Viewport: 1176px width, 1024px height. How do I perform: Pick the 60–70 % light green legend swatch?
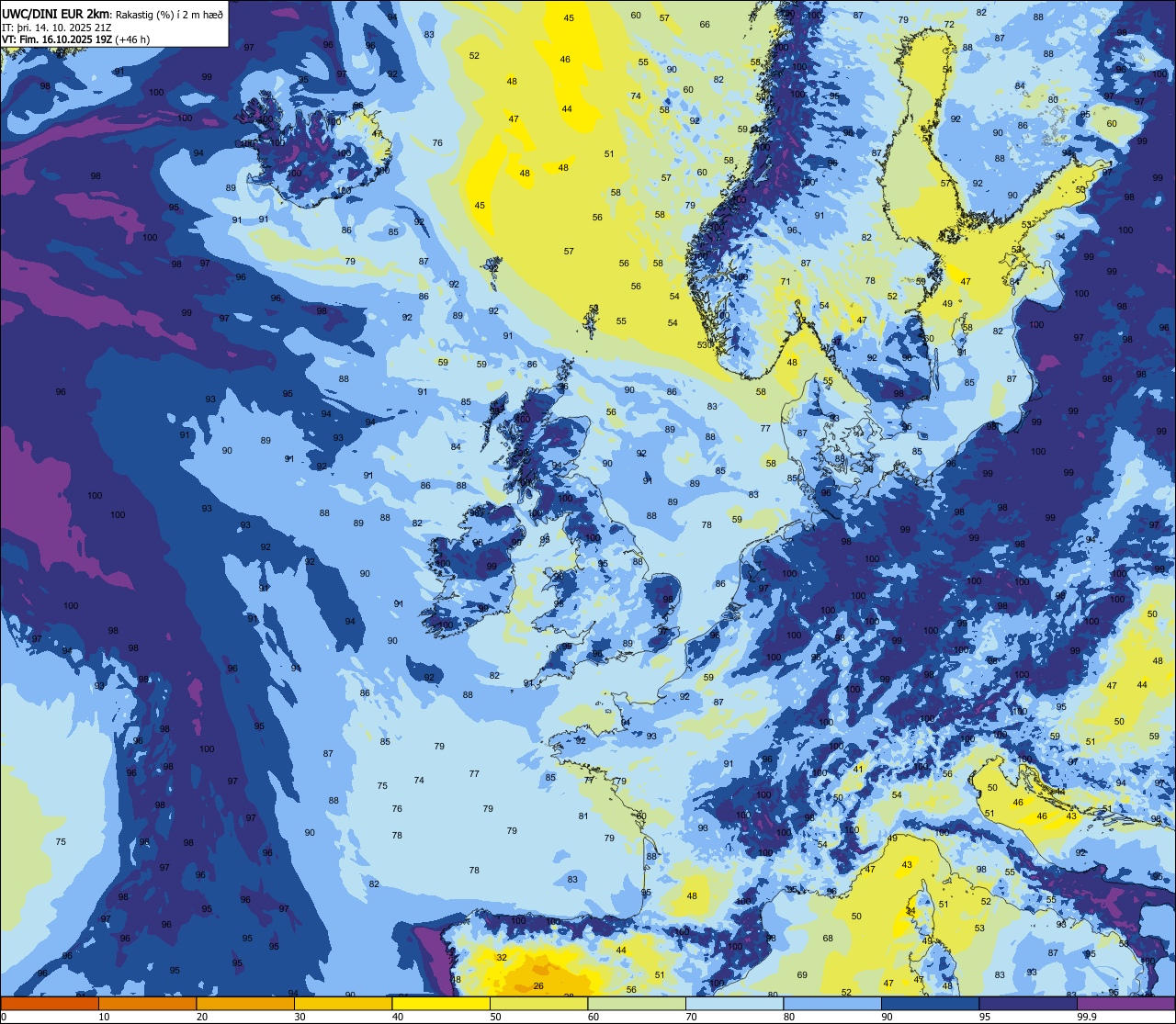point(637,1003)
